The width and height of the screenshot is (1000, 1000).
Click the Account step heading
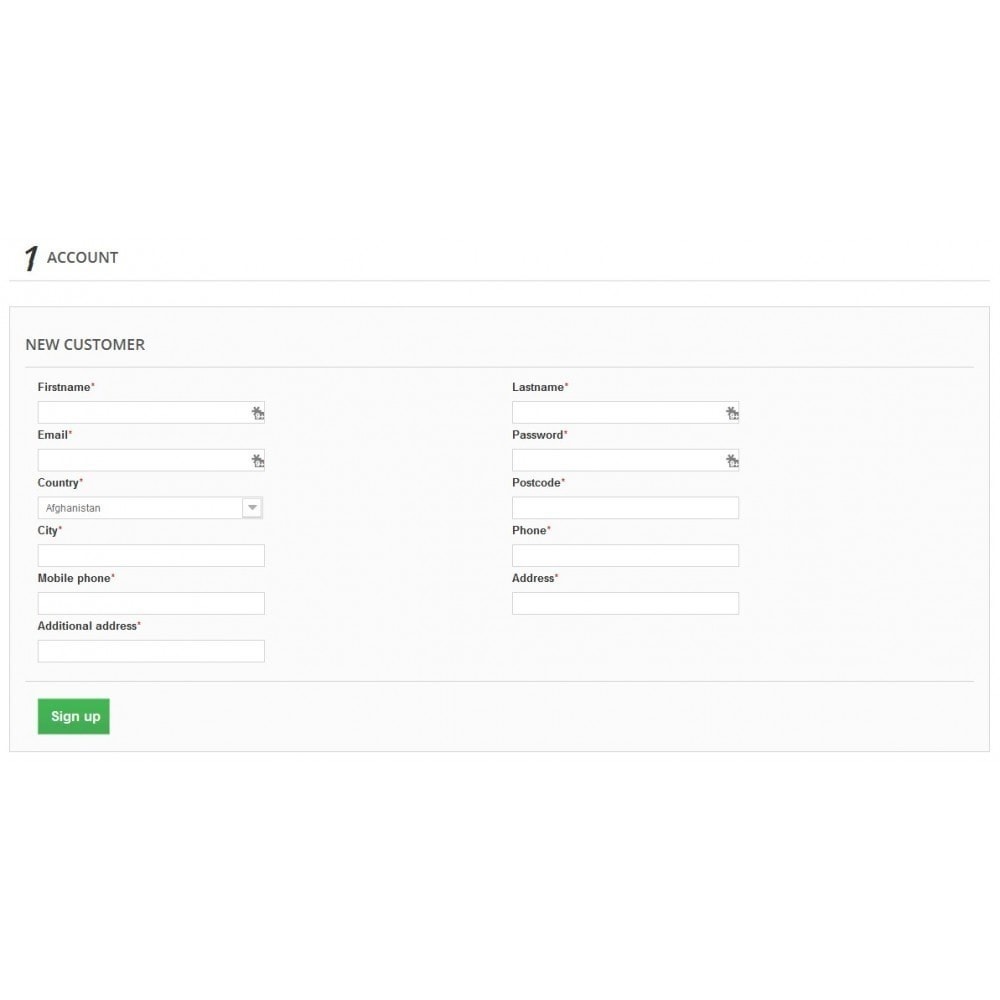tap(82, 258)
